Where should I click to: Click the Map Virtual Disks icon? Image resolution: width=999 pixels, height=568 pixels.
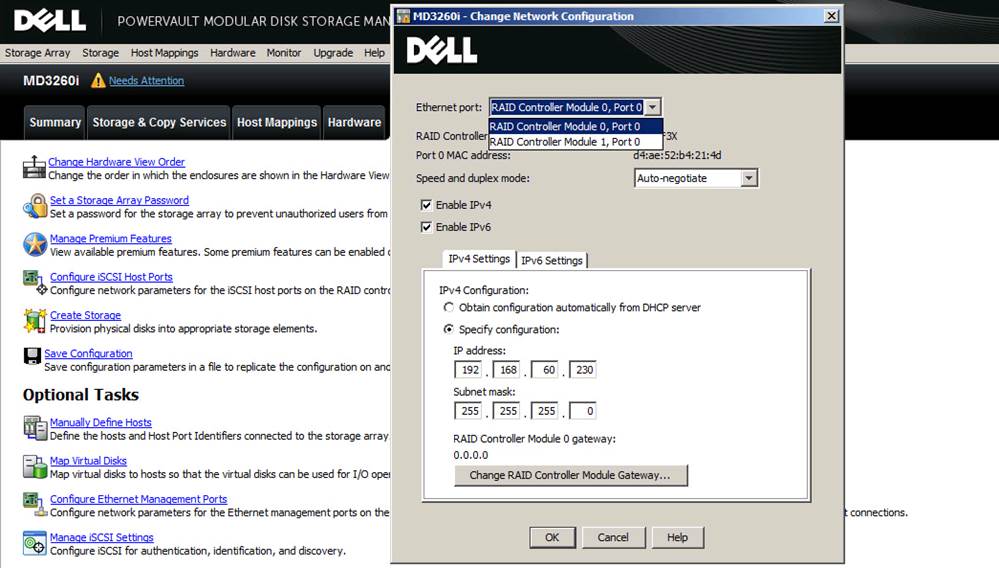click(x=35, y=466)
